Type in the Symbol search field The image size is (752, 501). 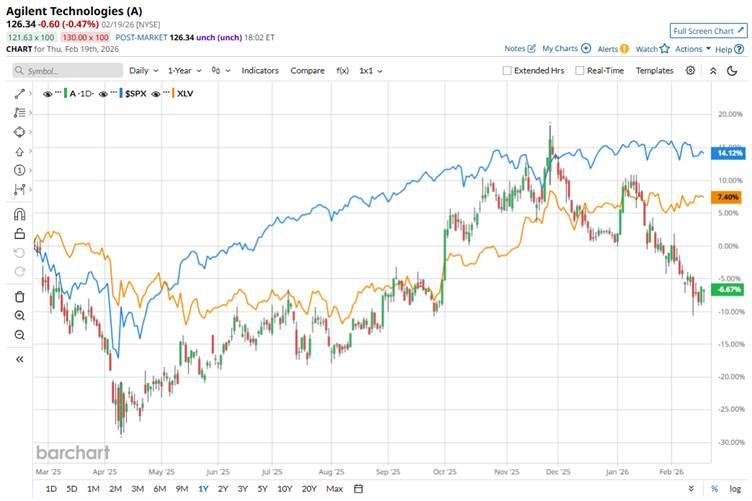coord(66,71)
